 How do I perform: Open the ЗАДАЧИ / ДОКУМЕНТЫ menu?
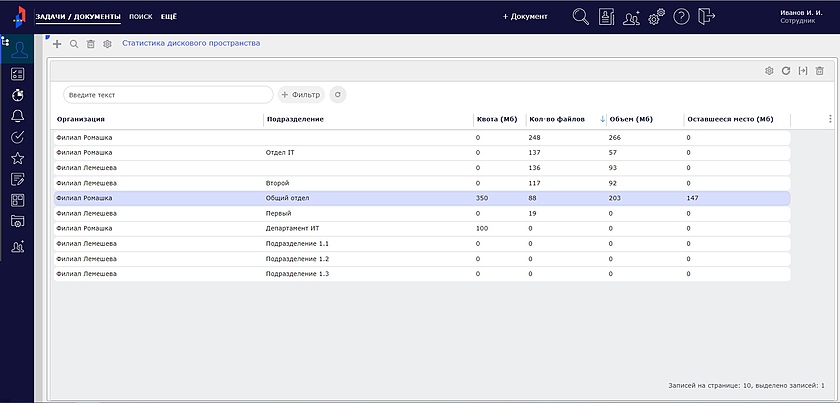point(78,18)
